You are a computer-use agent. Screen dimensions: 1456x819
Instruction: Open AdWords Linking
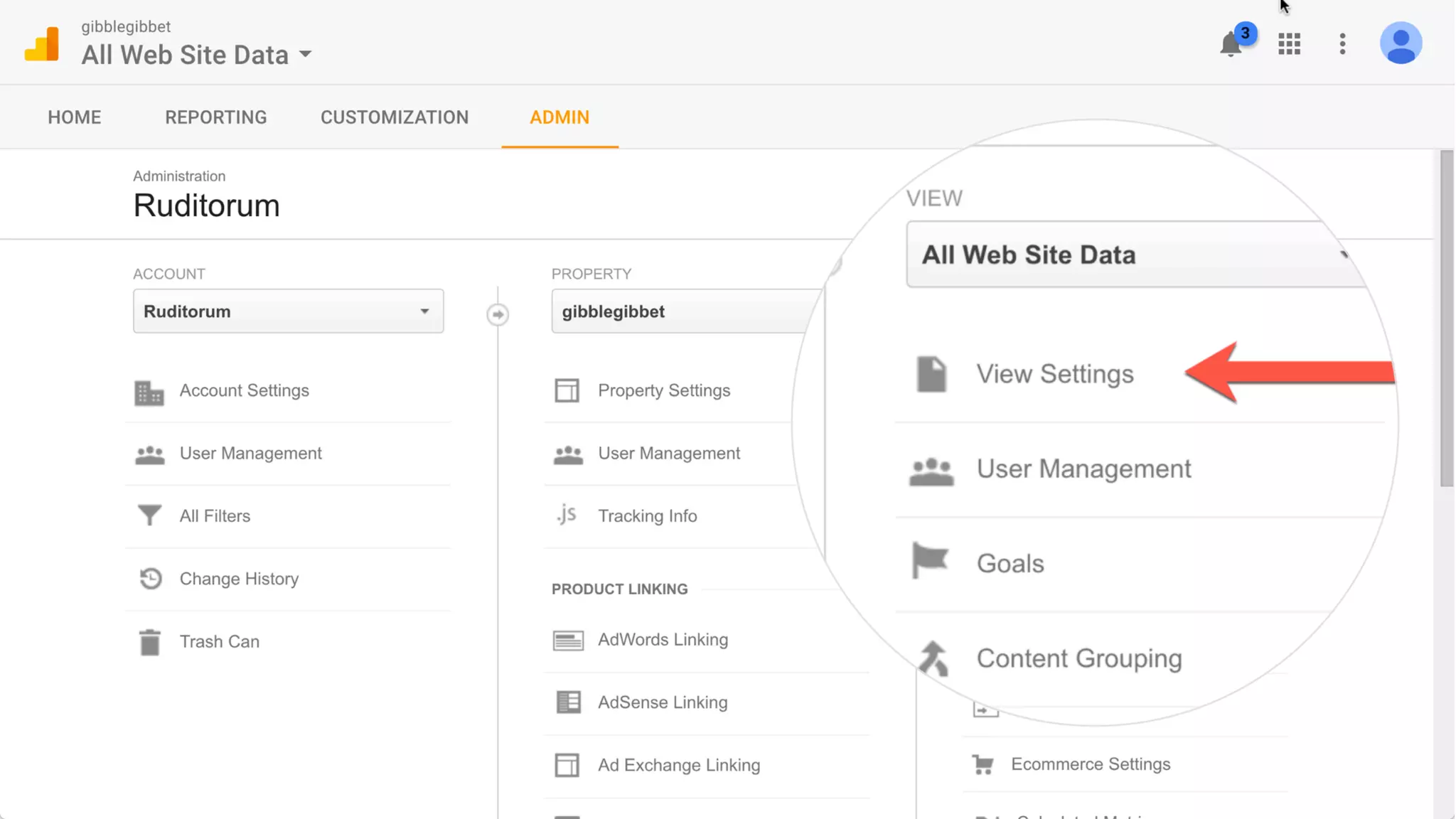[x=663, y=640]
